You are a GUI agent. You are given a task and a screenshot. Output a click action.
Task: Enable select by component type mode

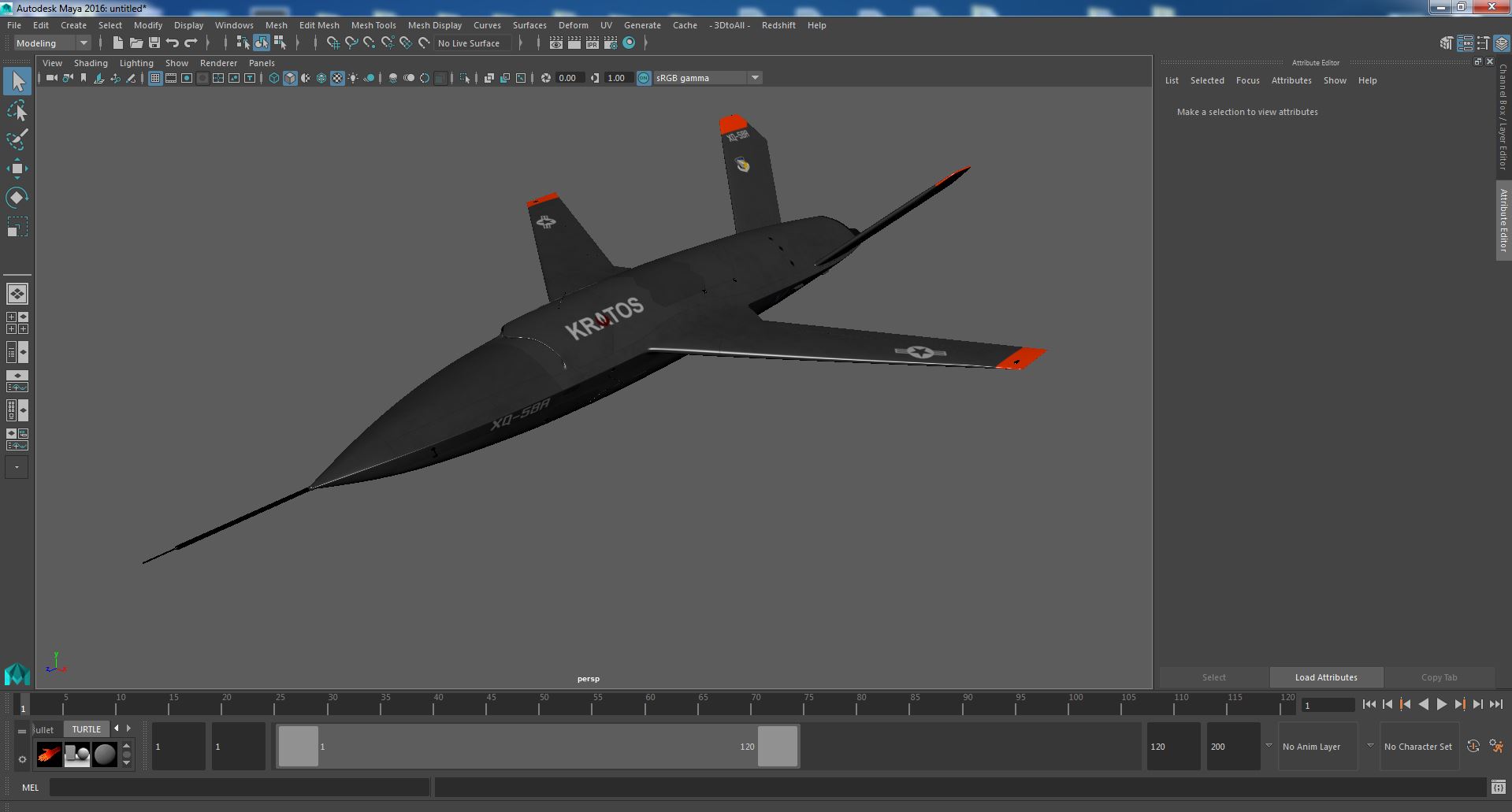[x=280, y=43]
